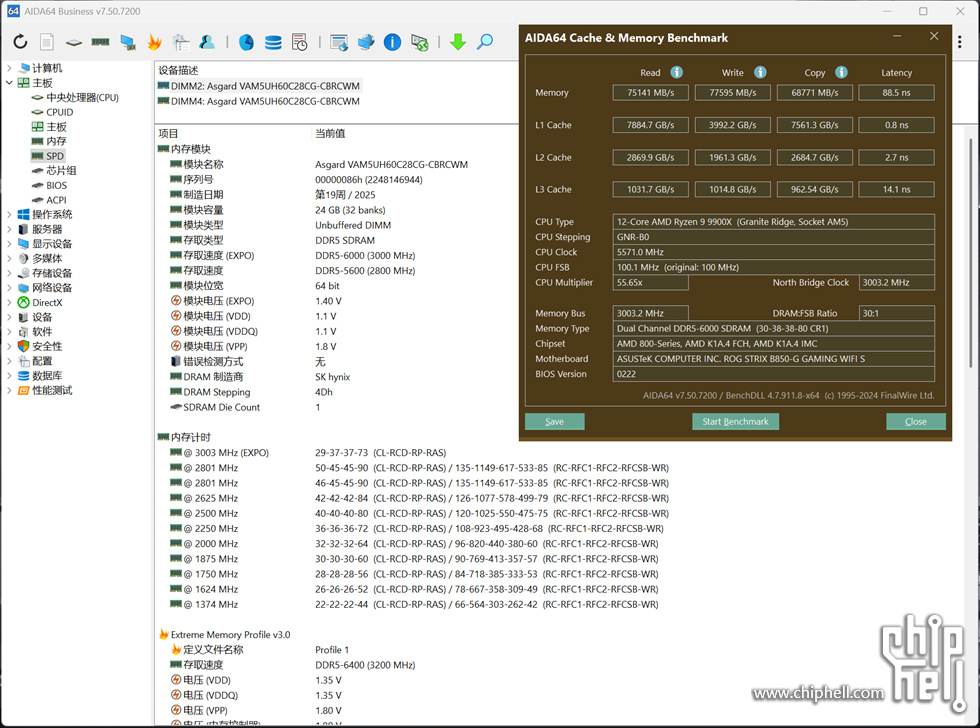This screenshot has height=728, width=980.
Task: Click the blue pie chart toolbar icon
Action: click(x=246, y=42)
